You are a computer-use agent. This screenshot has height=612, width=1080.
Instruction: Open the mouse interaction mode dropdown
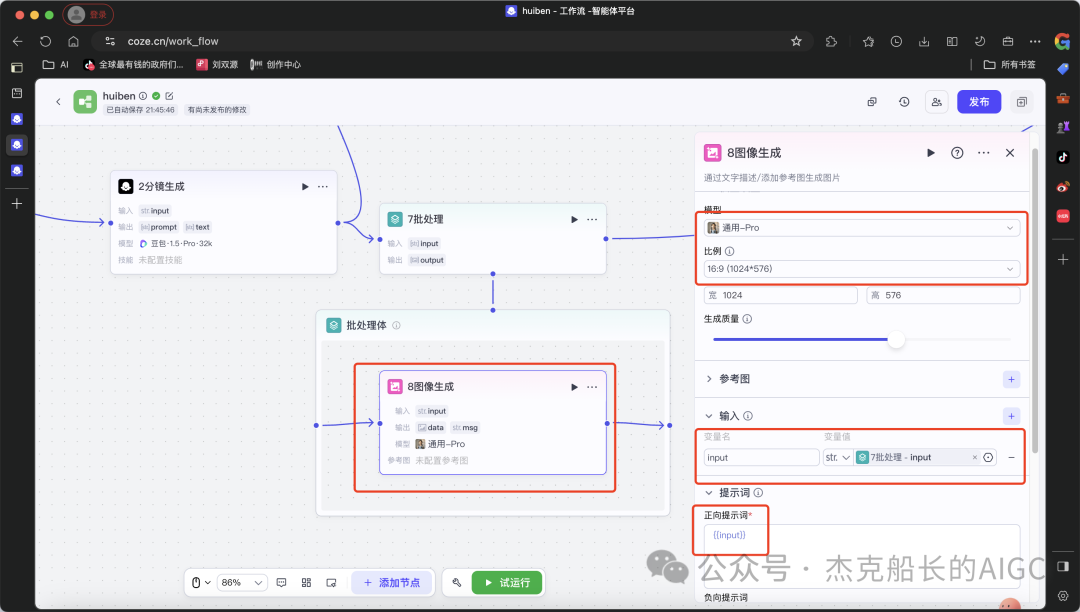pos(200,583)
